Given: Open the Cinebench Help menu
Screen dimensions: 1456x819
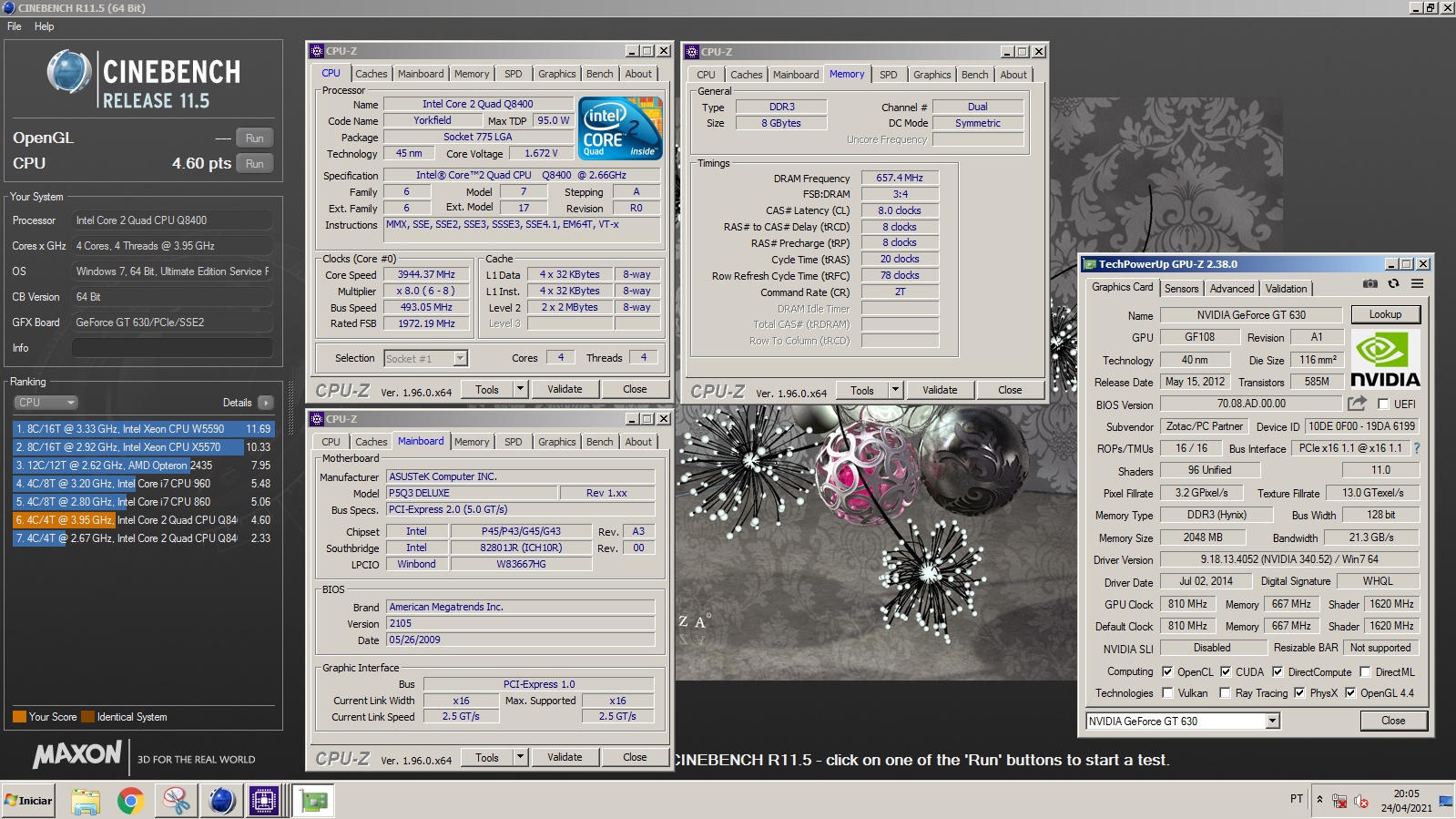Looking at the screenshot, I should tap(45, 26).
